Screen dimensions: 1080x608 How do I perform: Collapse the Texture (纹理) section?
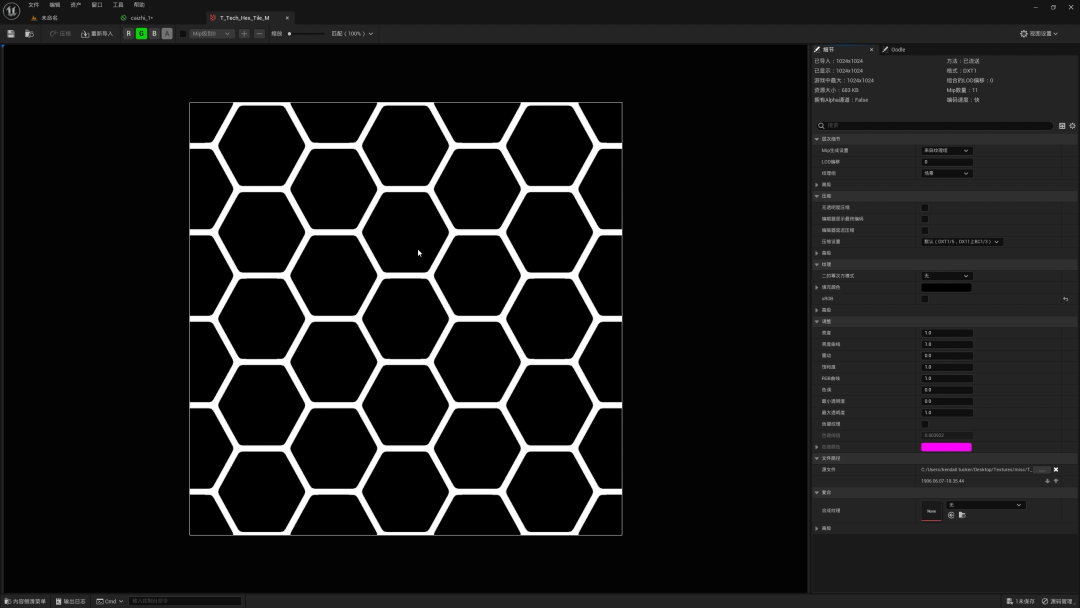coord(817,264)
